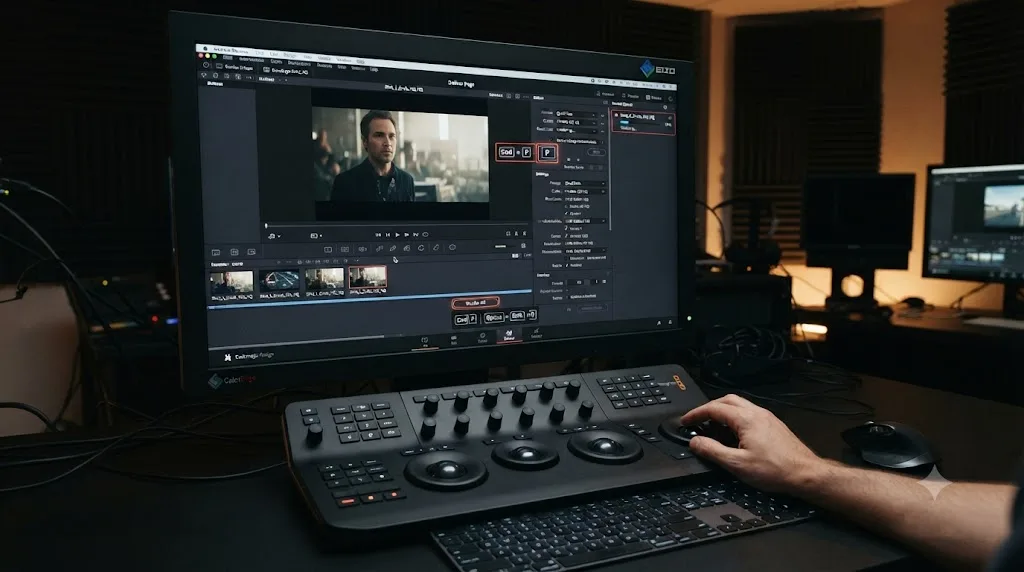Screen dimensions: 1024x572
Task: Open the leftmost page tab in bottom page bar
Action: [424, 342]
